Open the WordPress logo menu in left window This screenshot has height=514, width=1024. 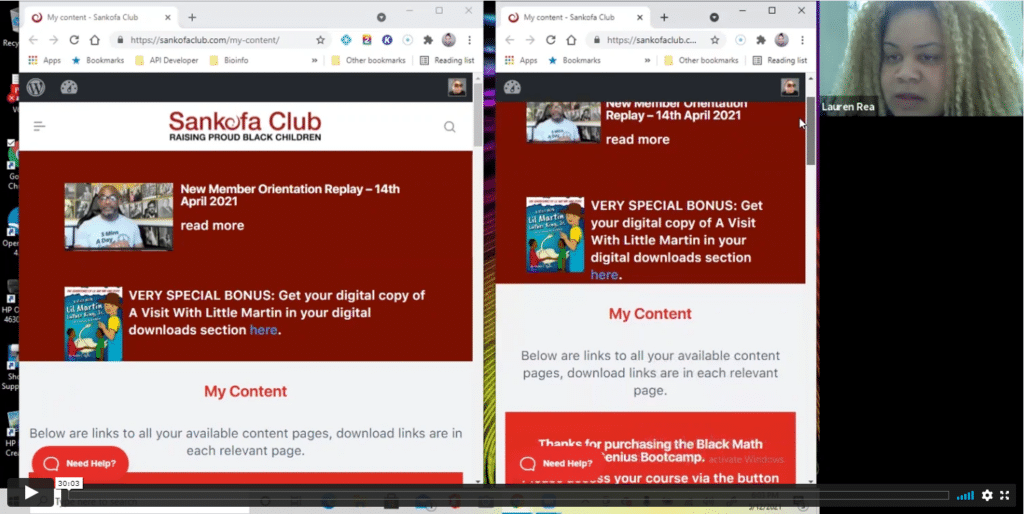[x=36, y=88]
